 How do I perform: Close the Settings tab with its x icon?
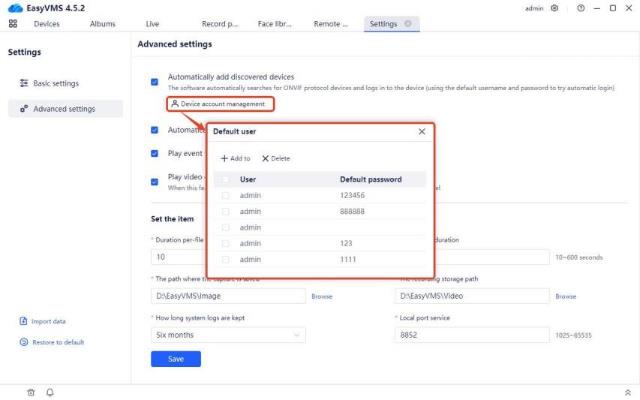408,23
